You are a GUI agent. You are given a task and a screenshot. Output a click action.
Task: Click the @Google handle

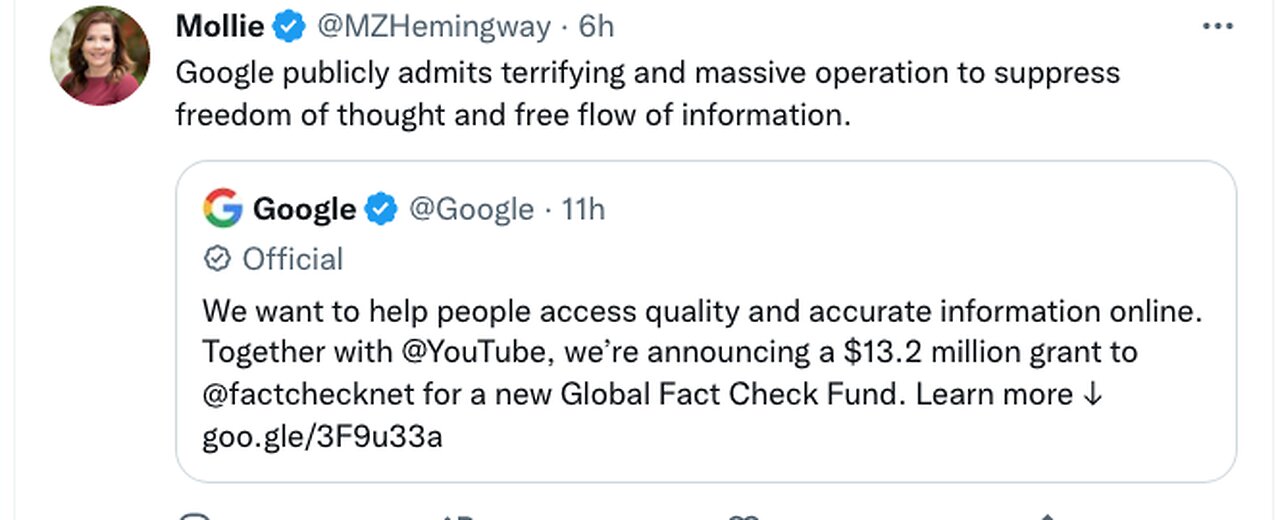point(471,209)
